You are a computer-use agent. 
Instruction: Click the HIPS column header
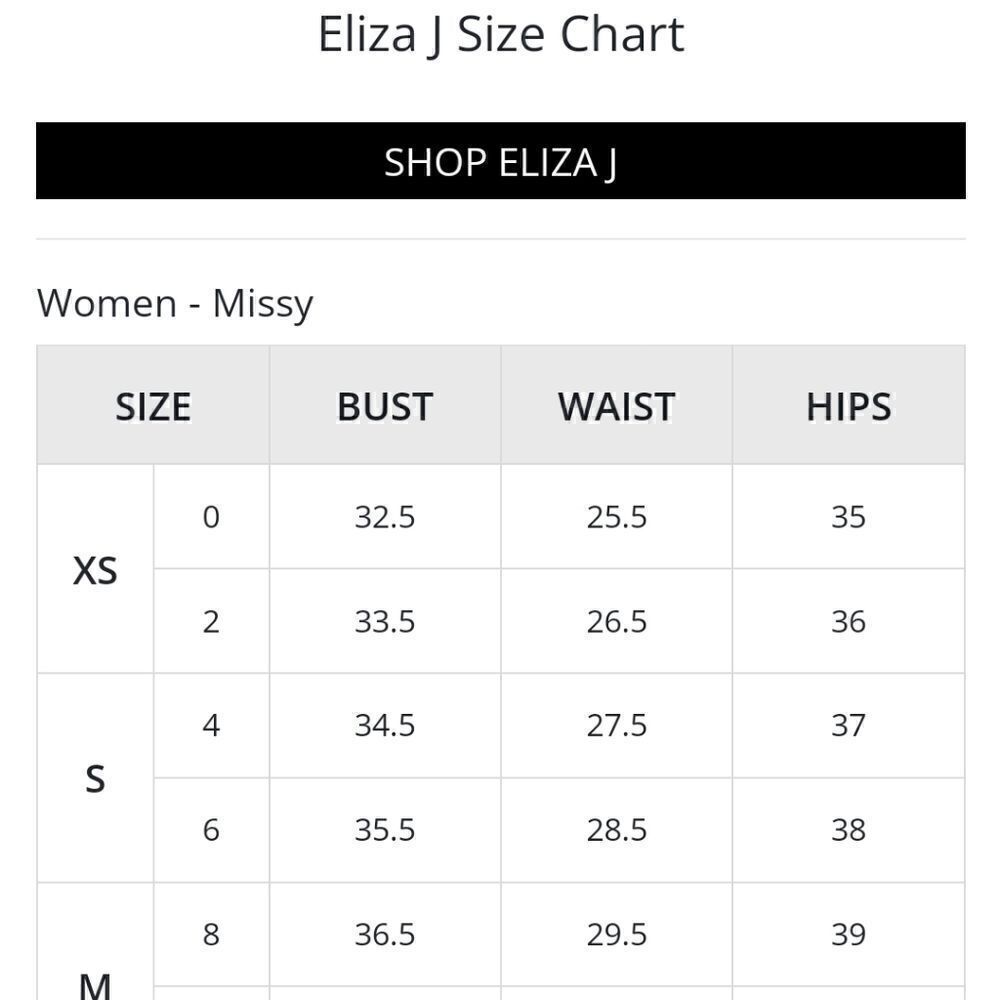coord(849,406)
